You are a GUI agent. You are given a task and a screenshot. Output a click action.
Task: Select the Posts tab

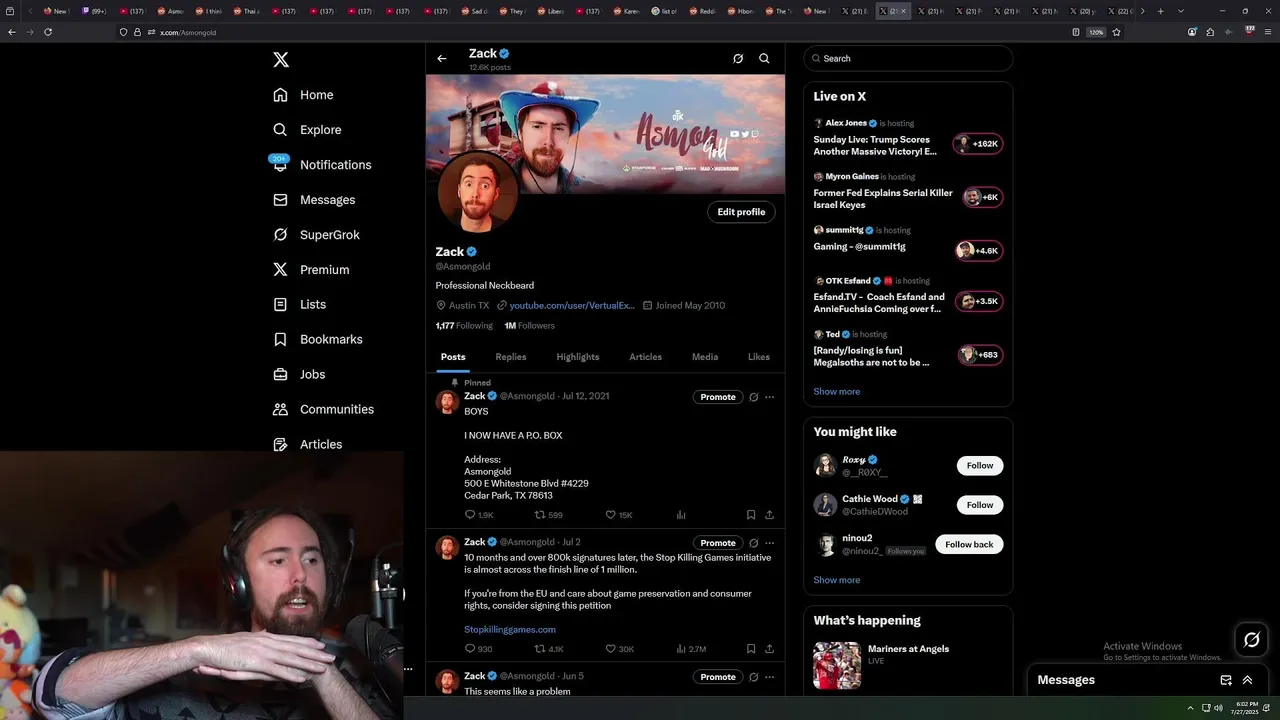(453, 357)
